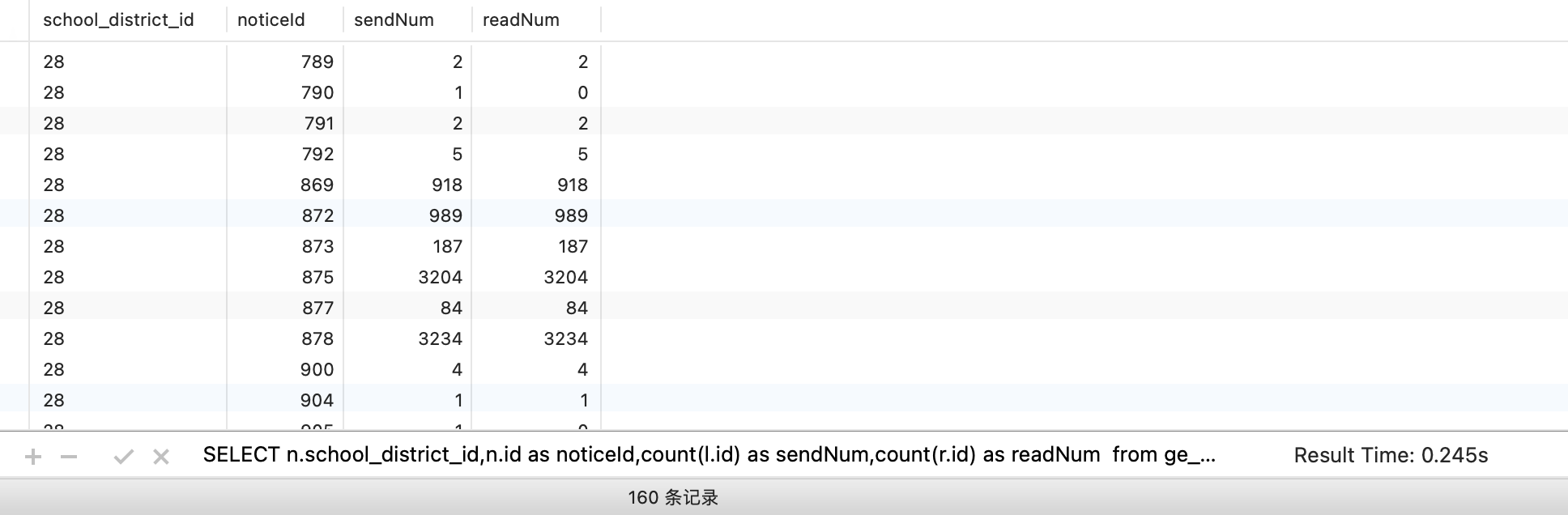Image resolution: width=1568 pixels, height=515 pixels.
Task: Click the readNum cell showing 187
Action: pyautogui.click(x=573, y=247)
